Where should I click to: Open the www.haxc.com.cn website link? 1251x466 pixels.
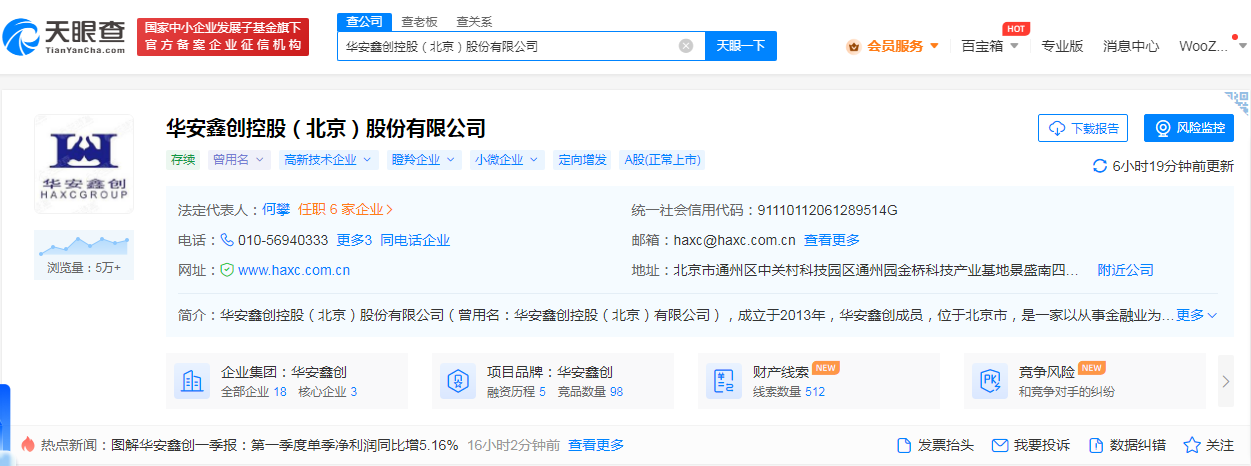294,270
